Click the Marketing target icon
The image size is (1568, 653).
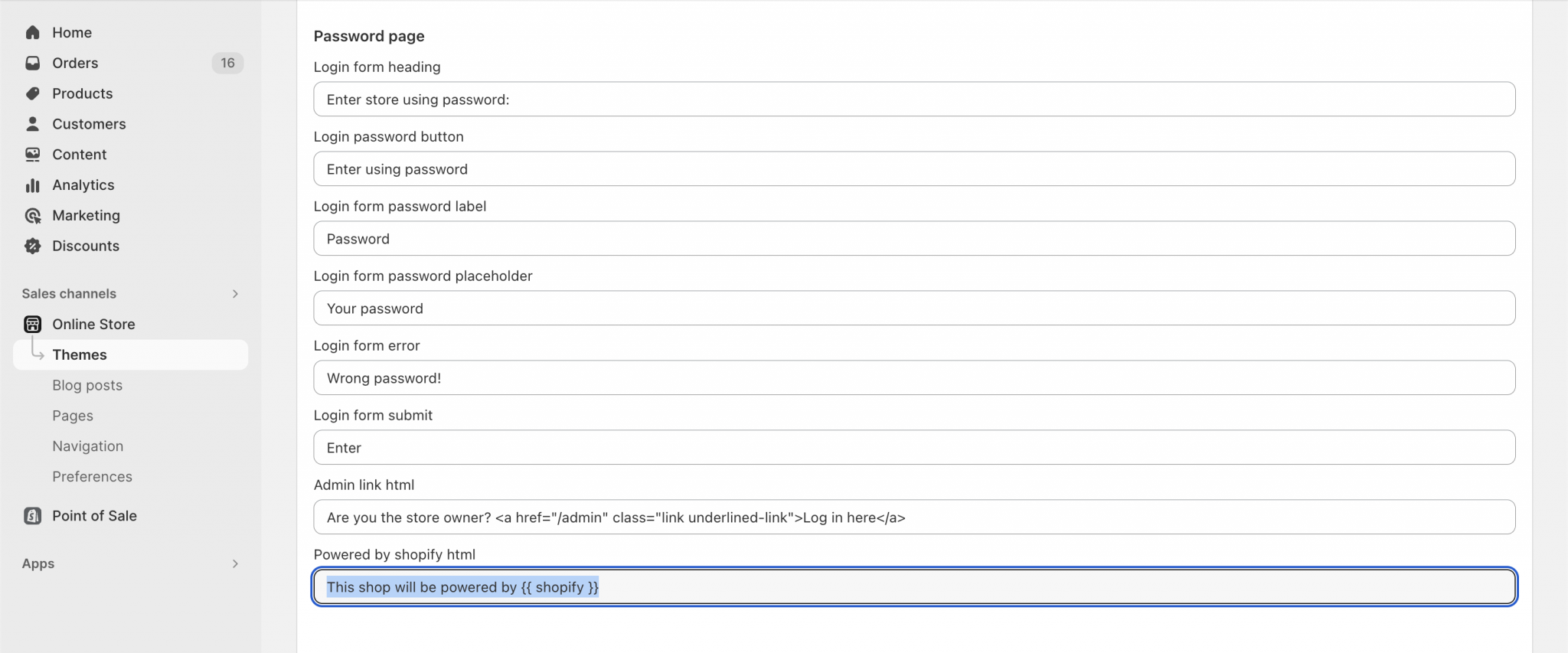coord(32,216)
